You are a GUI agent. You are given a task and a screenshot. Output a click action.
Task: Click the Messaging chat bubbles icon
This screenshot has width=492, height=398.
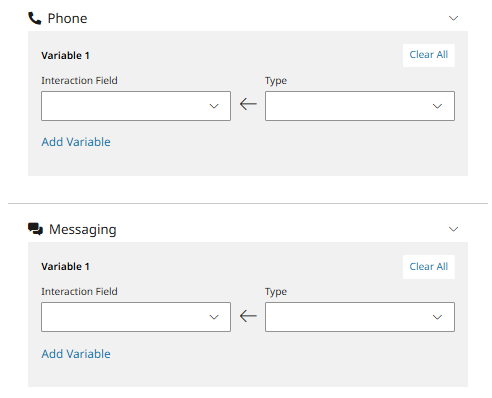coord(35,229)
